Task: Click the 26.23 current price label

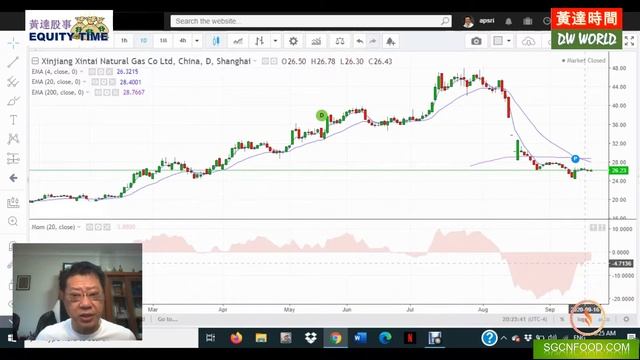Action: [618, 170]
